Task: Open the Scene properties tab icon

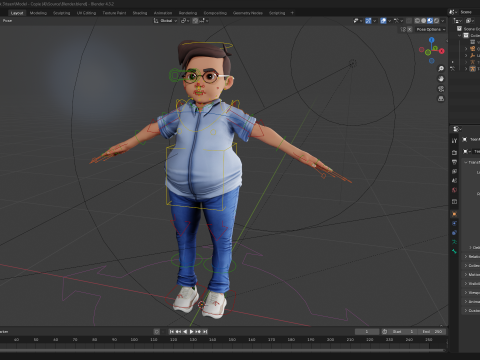Action: click(454, 181)
